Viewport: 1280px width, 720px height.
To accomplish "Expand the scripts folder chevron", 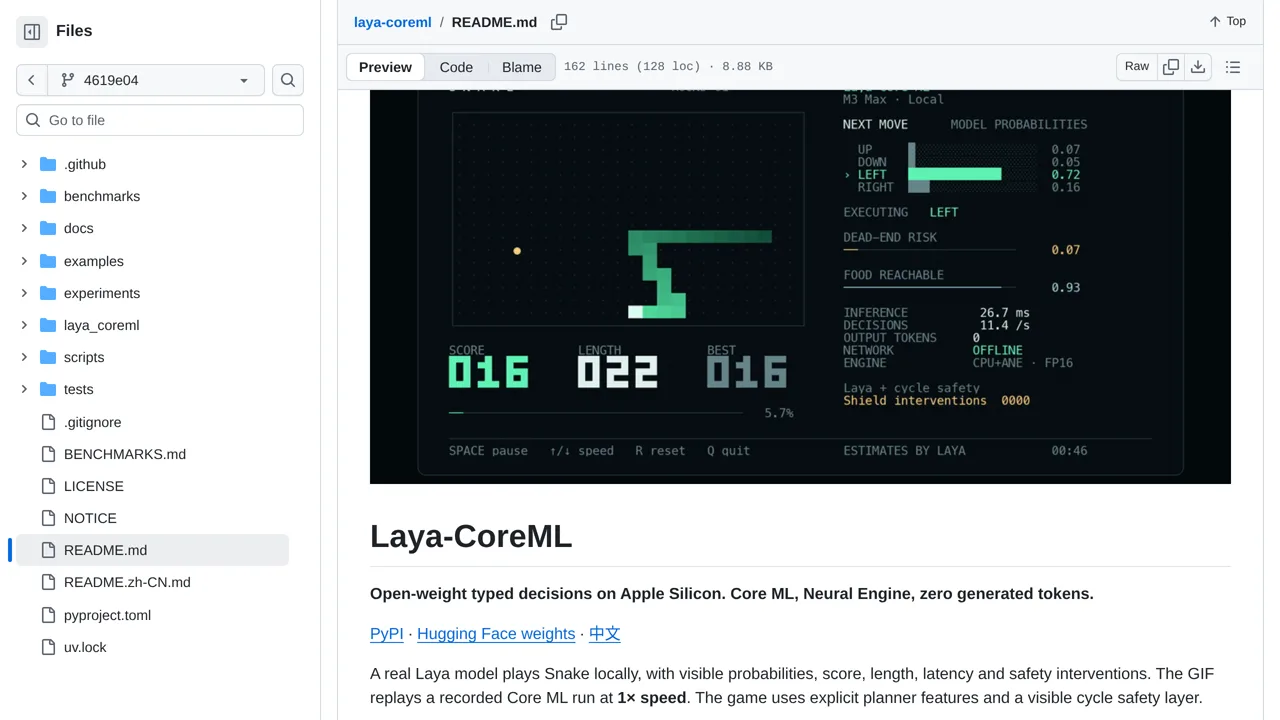I will tap(24, 357).
